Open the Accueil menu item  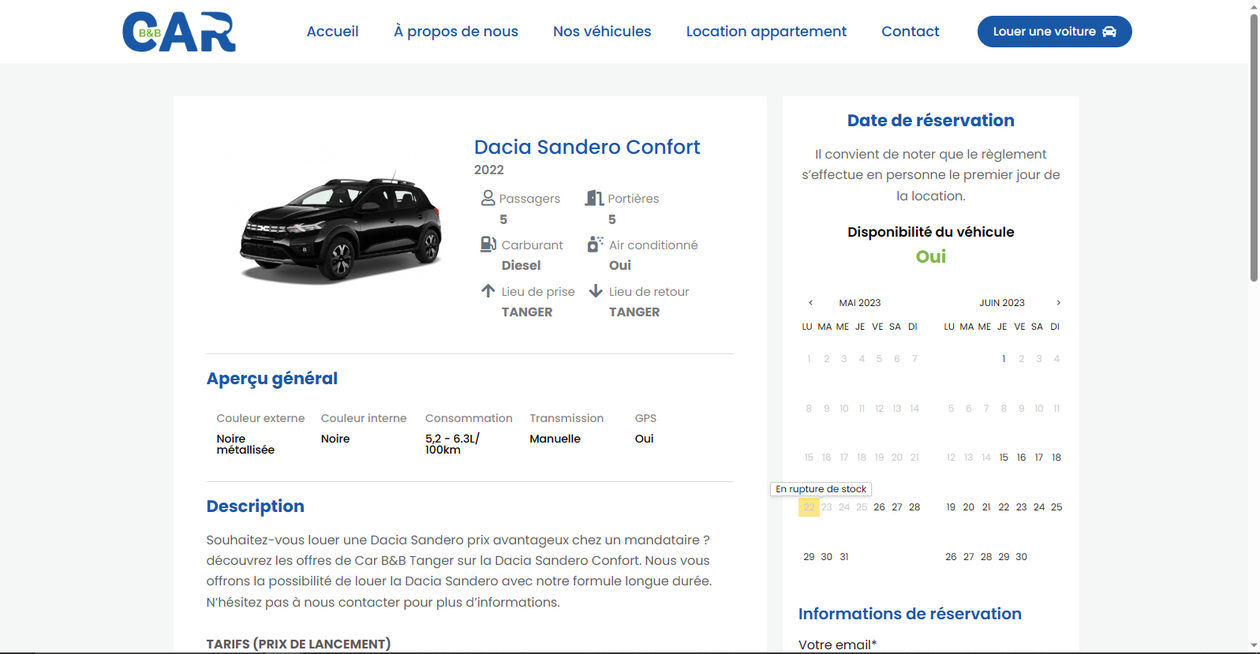[x=332, y=32]
